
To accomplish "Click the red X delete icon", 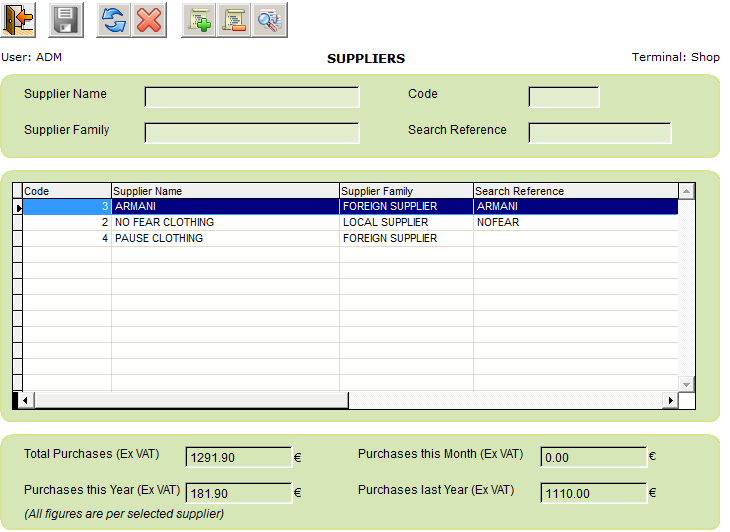I will click(150, 20).
